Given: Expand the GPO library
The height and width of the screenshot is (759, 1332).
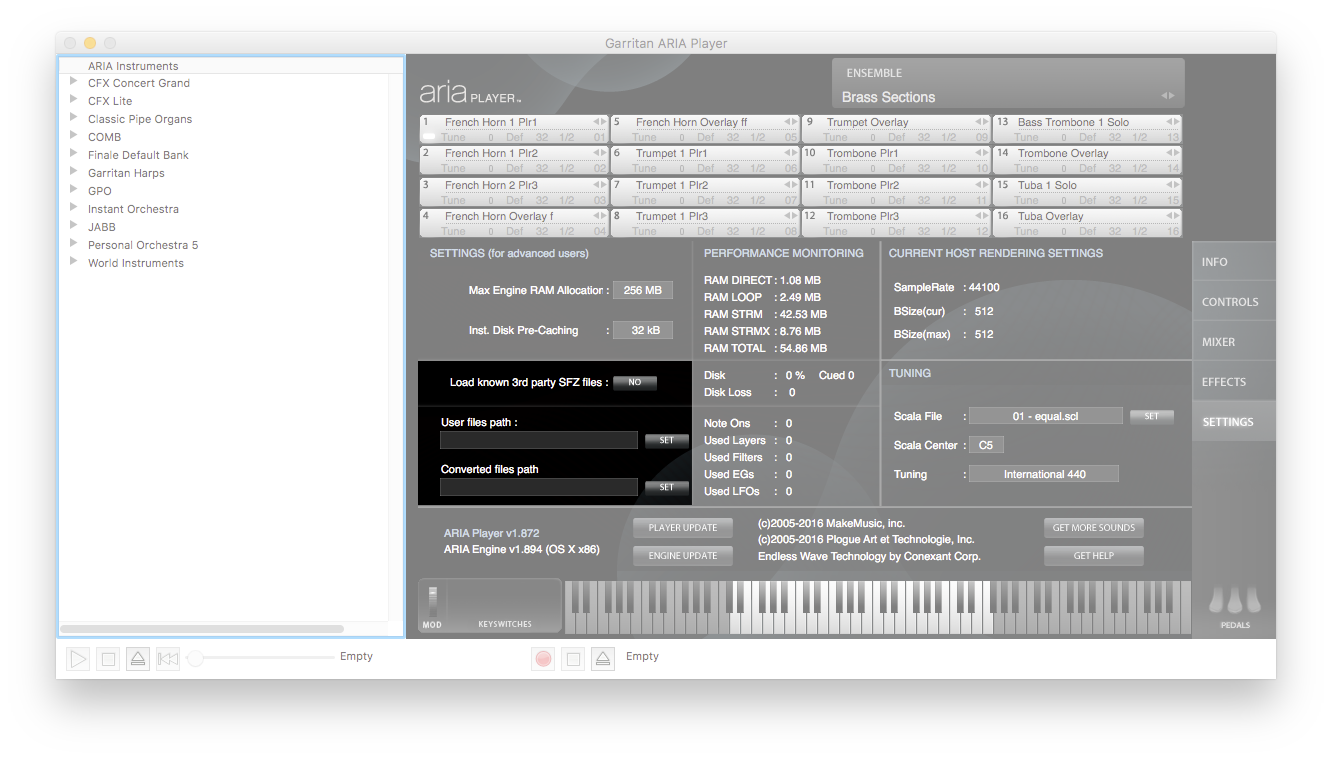Looking at the screenshot, I should click(74, 191).
